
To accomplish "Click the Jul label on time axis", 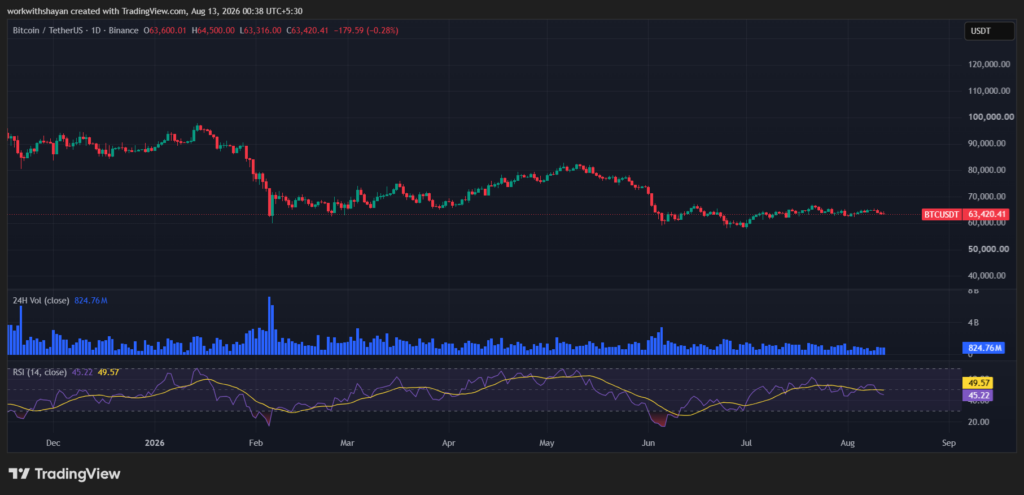I will pyautogui.click(x=746, y=443).
